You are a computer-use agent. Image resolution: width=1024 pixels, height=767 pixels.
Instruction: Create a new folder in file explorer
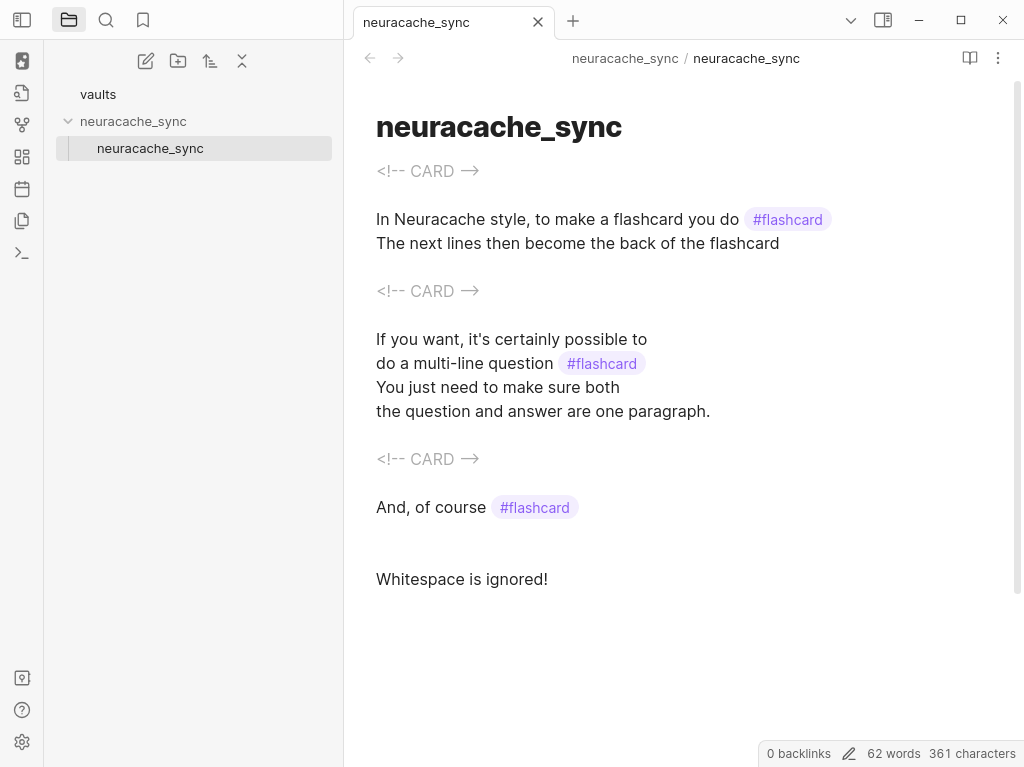coord(178,61)
